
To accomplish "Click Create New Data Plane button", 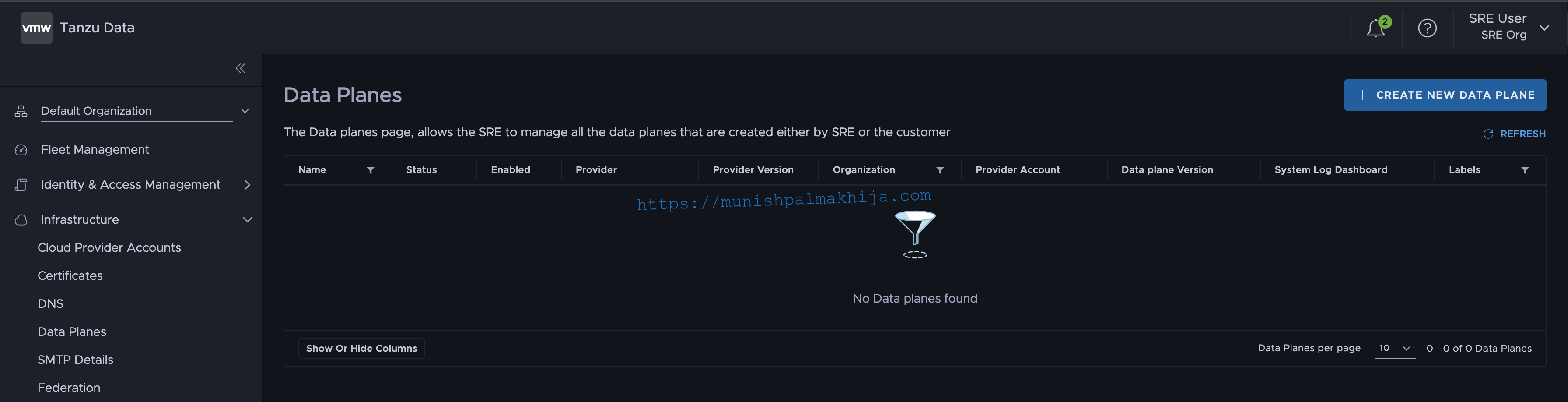I will [1445, 95].
